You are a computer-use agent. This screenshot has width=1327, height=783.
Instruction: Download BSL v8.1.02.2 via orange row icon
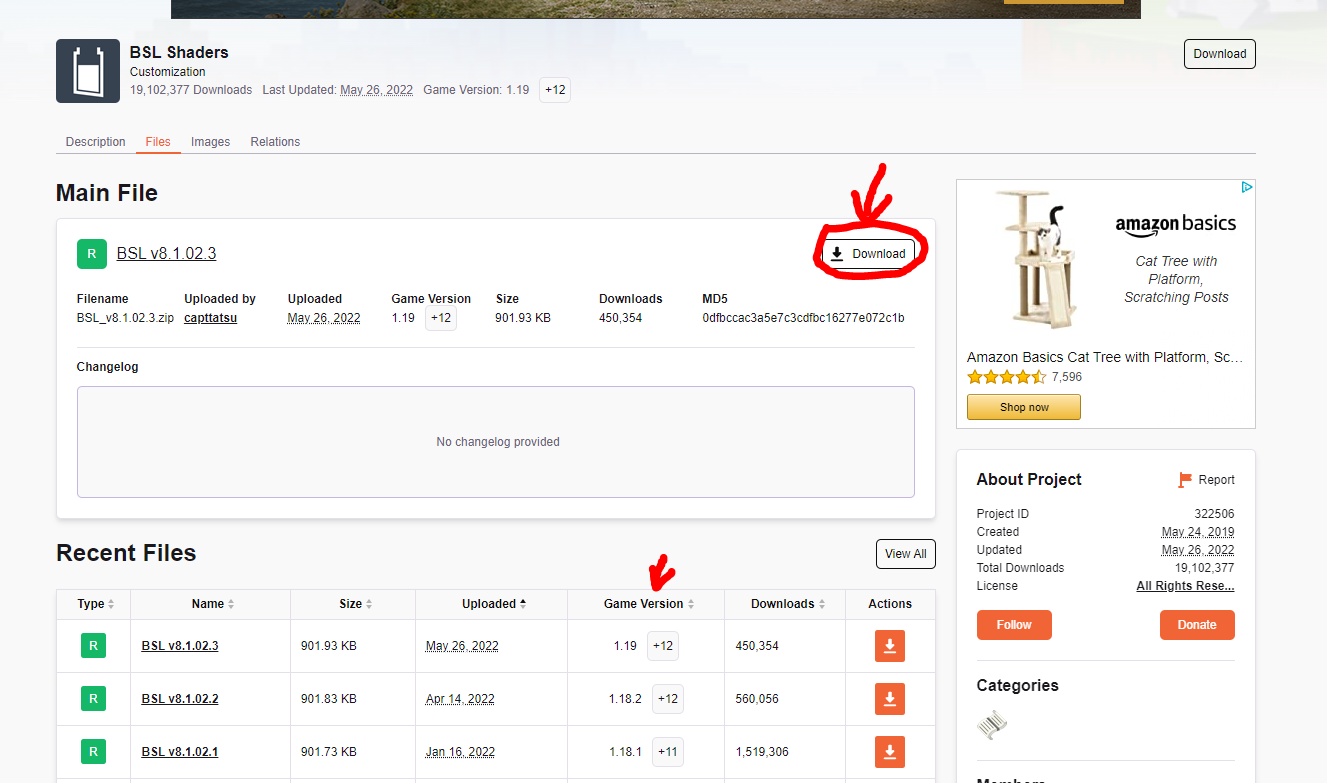point(889,699)
